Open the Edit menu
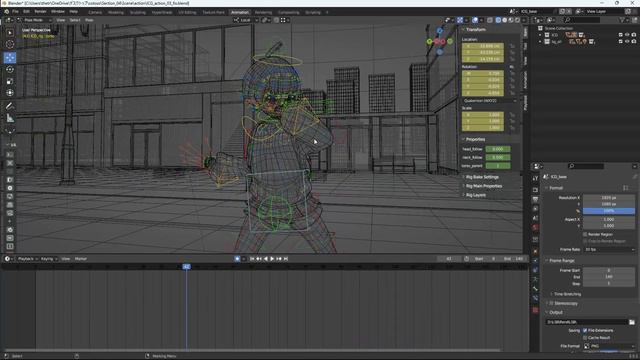The height and width of the screenshot is (360, 640). [27, 11]
